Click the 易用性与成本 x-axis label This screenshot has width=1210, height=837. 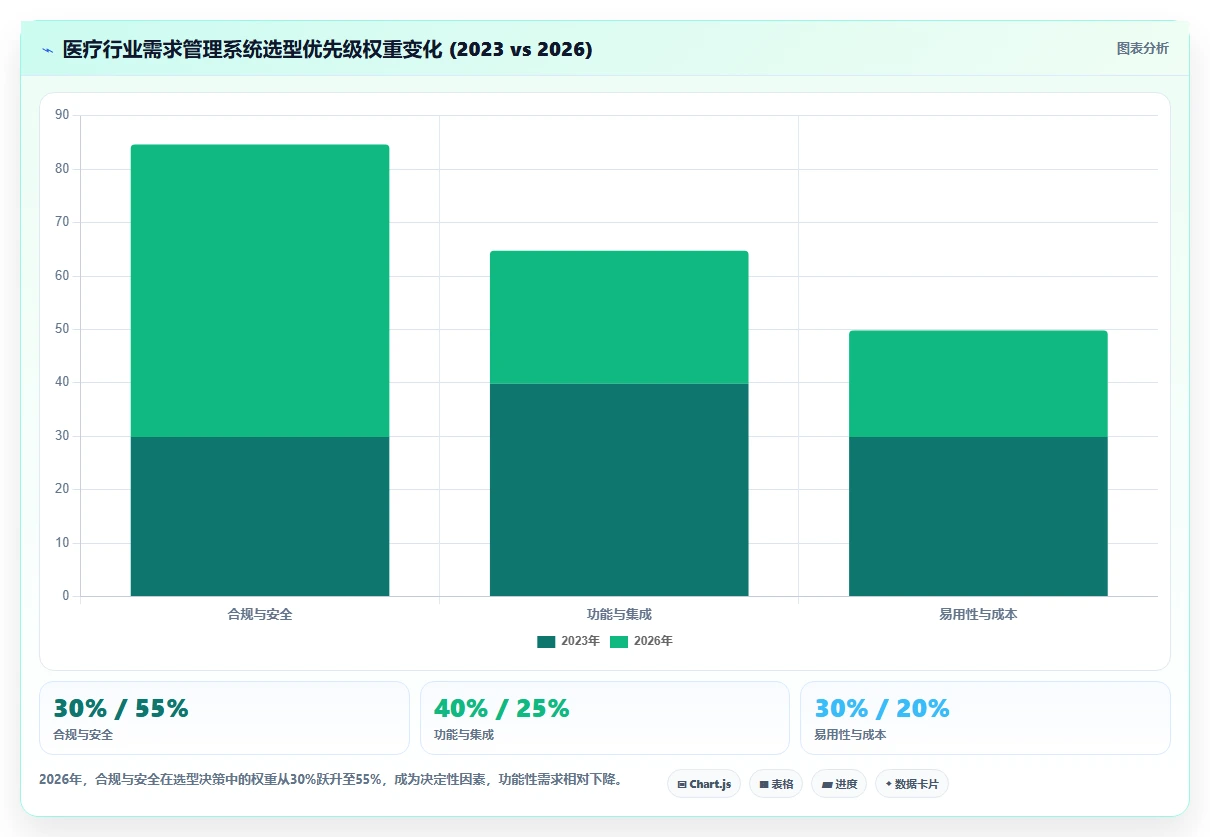[978, 615]
